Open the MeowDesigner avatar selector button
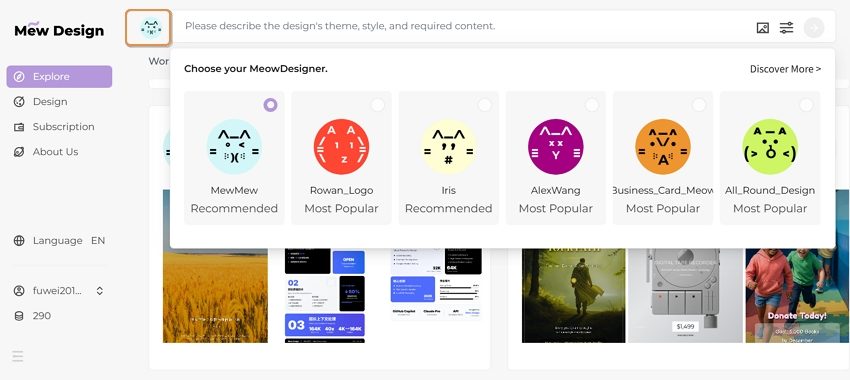The width and height of the screenshot is (850, 380). (149, 28)
